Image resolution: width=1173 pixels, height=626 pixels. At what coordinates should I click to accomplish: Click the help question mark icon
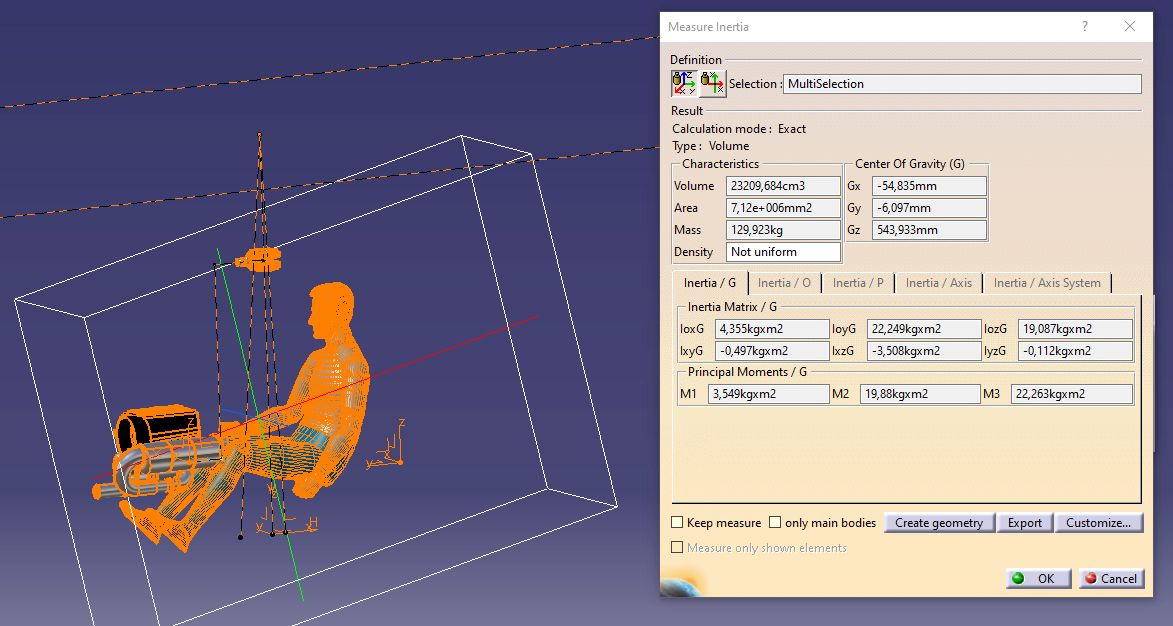(x=1084, y=27)
